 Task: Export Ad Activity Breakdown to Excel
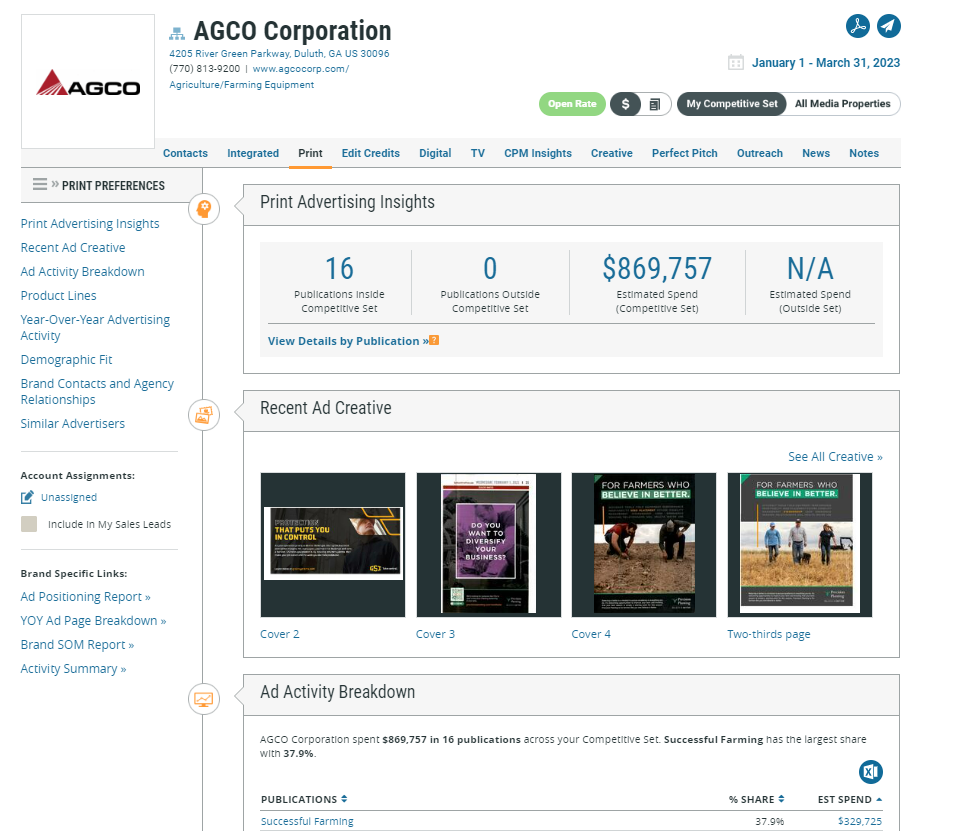[871, 772]
